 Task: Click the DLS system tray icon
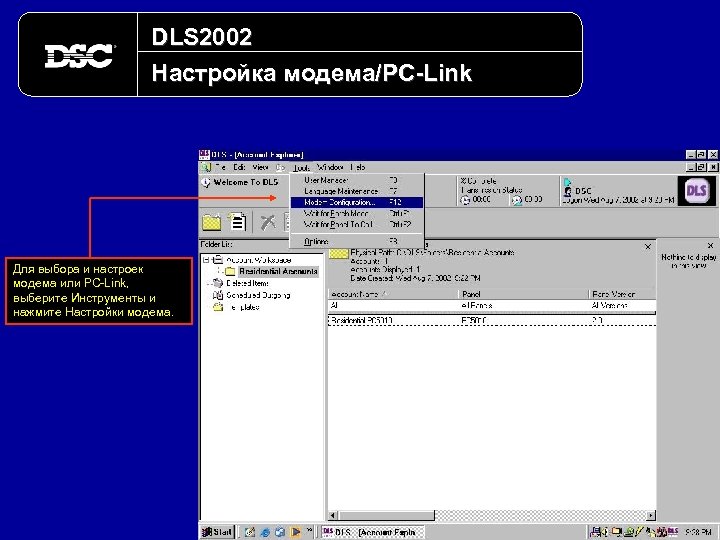(x=673, y=532)
